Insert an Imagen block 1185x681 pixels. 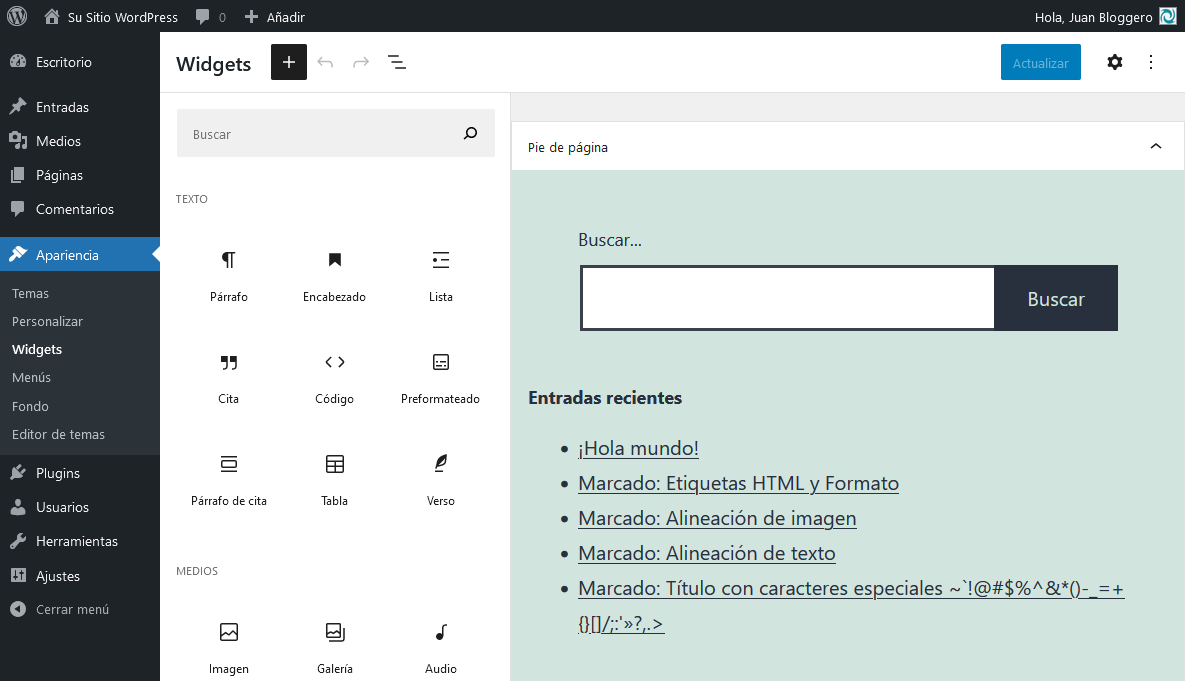pos(229,642)
